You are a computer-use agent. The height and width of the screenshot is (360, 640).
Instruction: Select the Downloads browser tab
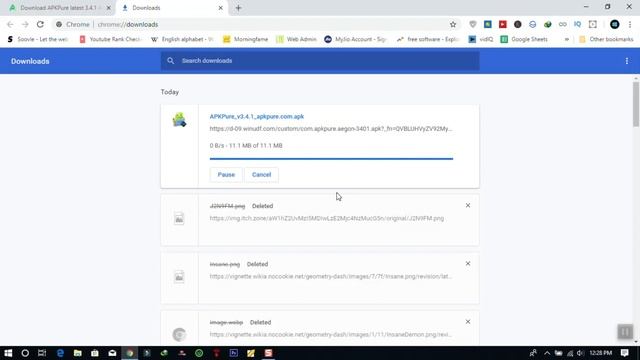(x=171, y=8)
